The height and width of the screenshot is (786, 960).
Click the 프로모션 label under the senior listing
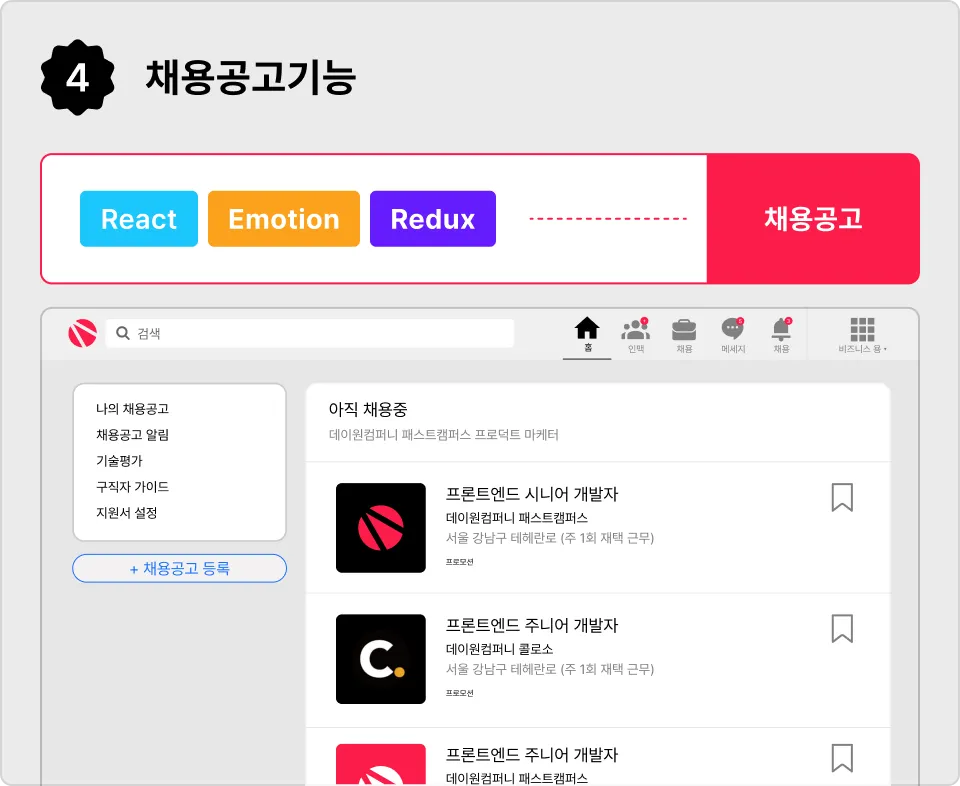pos(459,562)
